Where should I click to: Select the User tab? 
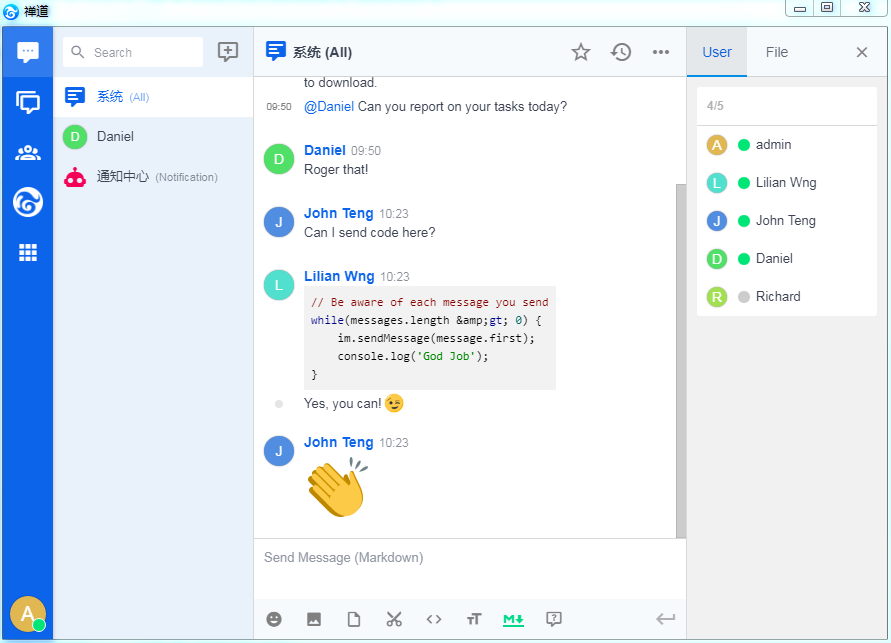pos(717,52)
